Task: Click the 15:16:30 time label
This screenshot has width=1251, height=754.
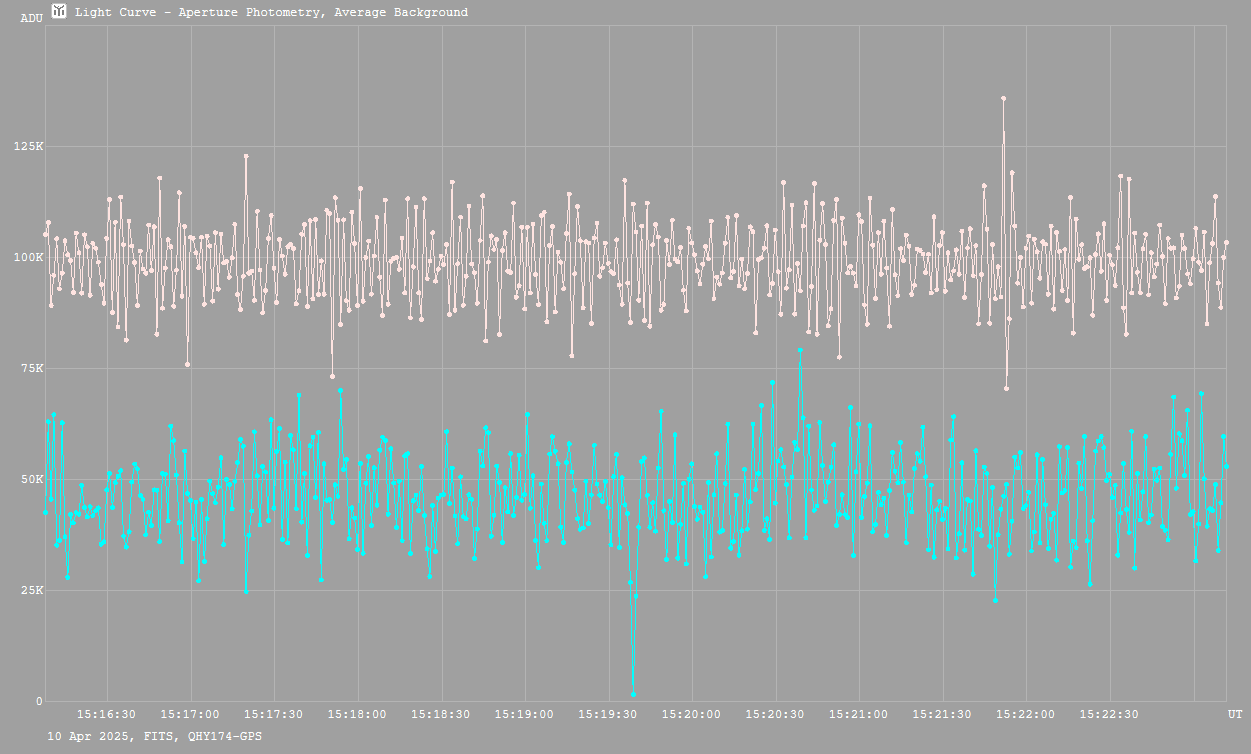Action: 107,714
